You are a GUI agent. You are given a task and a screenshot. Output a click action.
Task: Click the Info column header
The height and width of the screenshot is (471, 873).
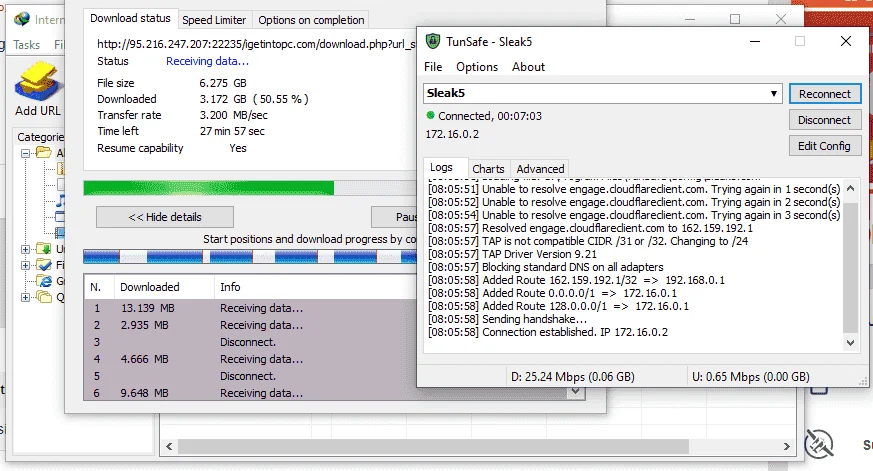[x=315, y=287]
